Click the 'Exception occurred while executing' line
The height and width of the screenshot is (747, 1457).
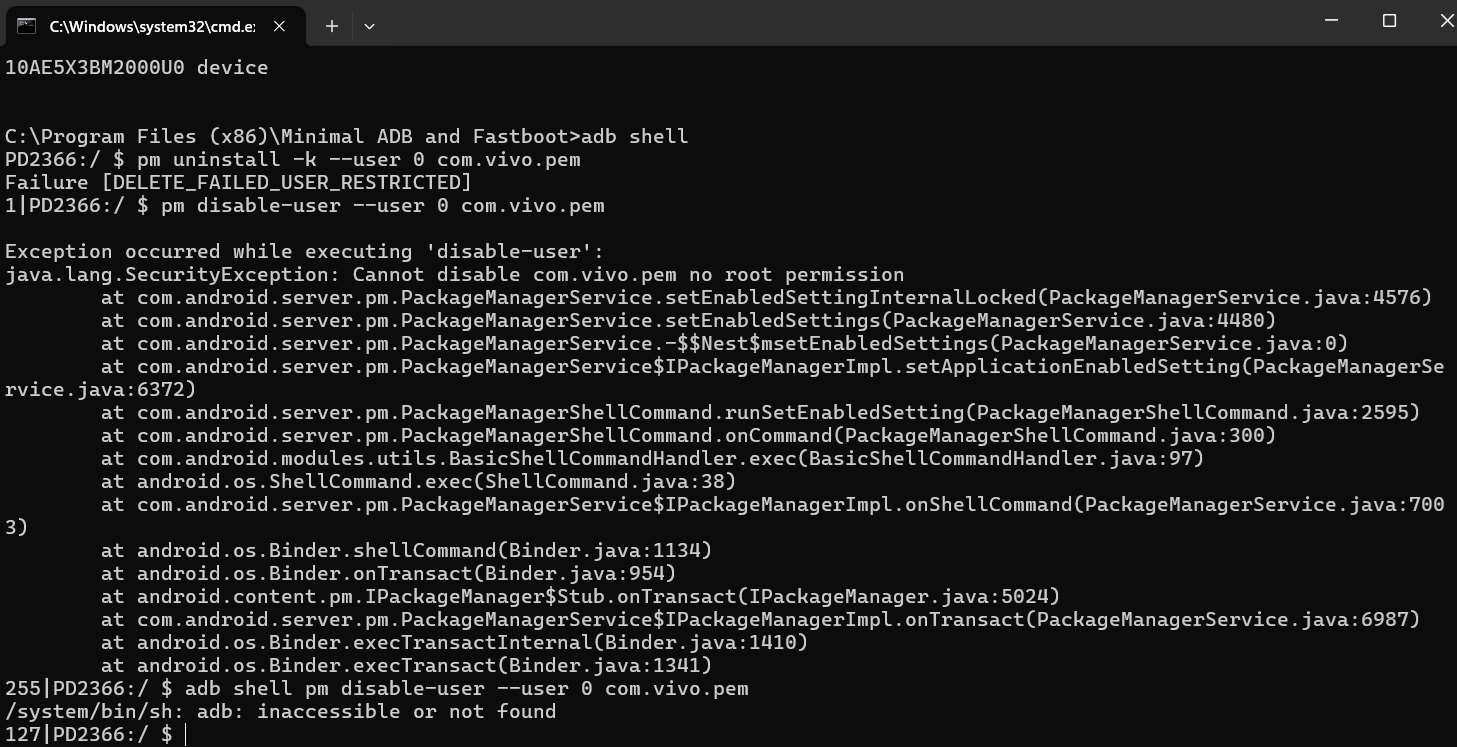(304, 252)
